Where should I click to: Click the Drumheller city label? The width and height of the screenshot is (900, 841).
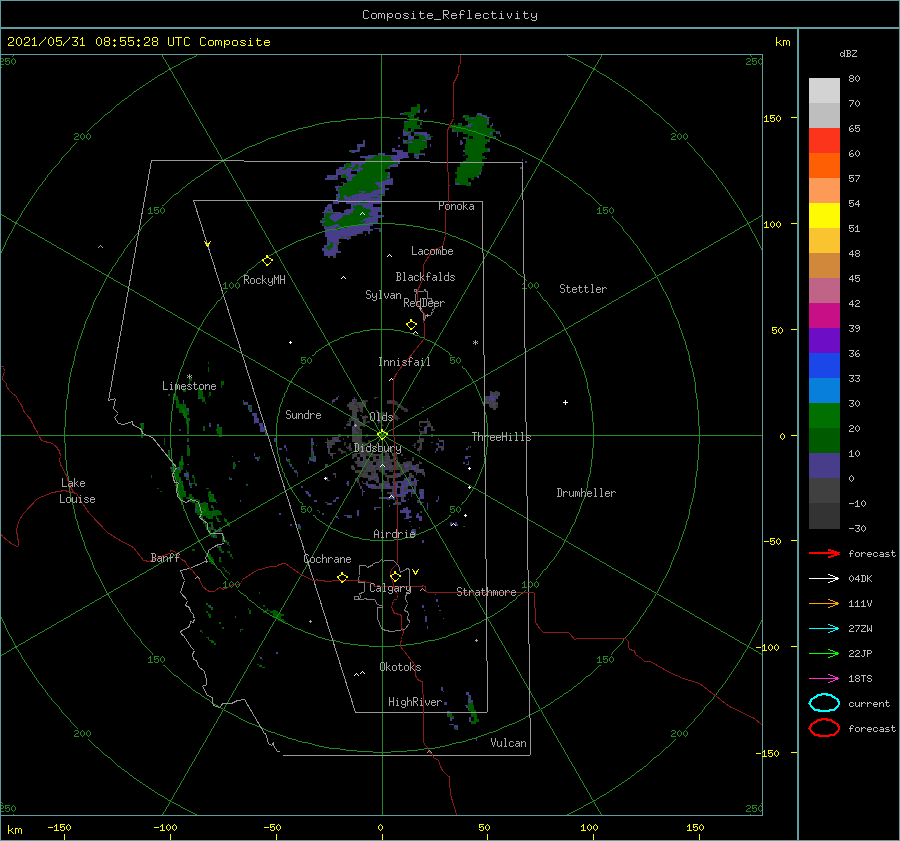[x=586, y=493]
